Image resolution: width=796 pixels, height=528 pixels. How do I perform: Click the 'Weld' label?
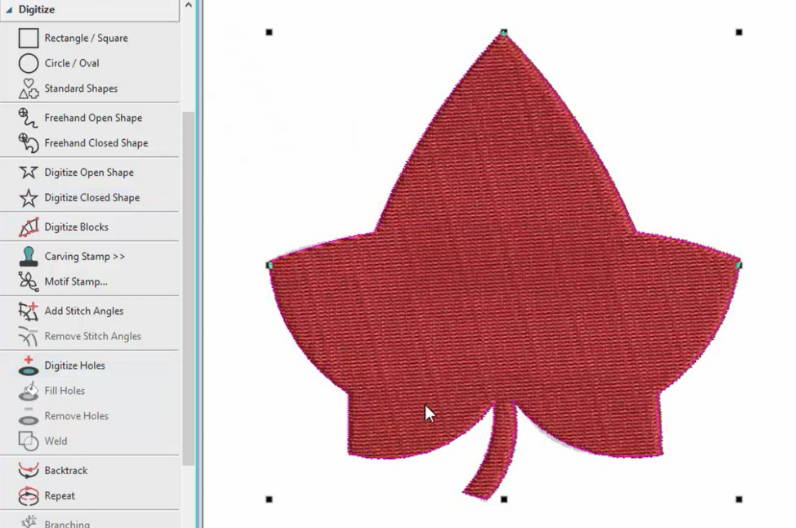click(56, 441)
